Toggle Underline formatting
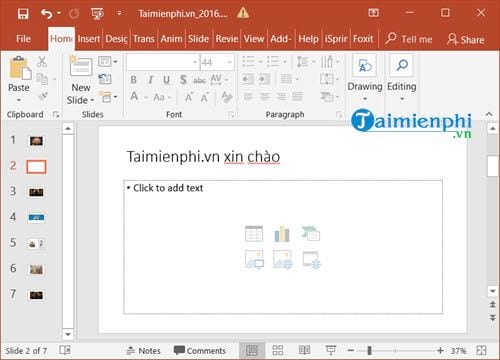 pyautogui.click(x=166, y=80)
